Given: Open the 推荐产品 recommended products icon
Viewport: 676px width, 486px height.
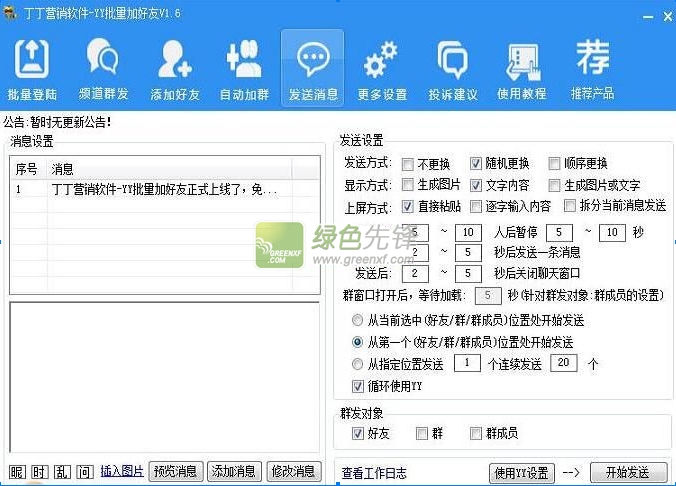Looking at the screenshot, I should click(x=592, y=69).
